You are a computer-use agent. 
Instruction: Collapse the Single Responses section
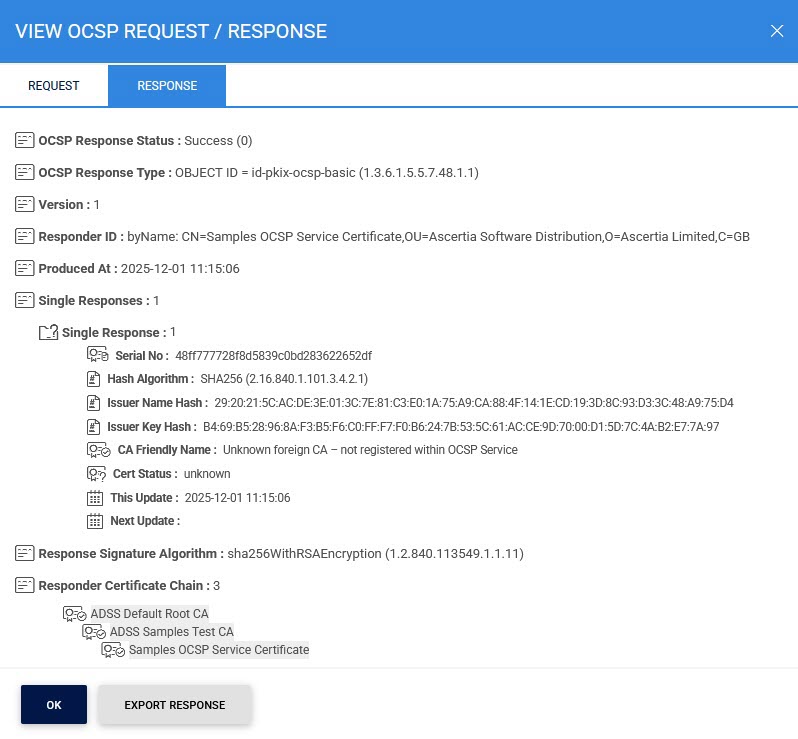click(25, 300)
